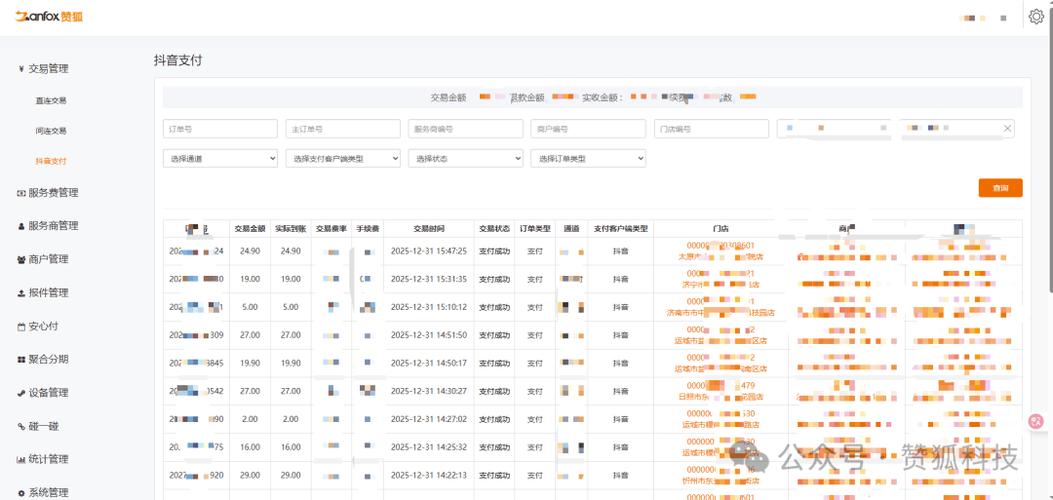Click 实际到账 29.00 in the 14:22:13 row
Screen dimensions: 1053x500
(x=291, y=475)
